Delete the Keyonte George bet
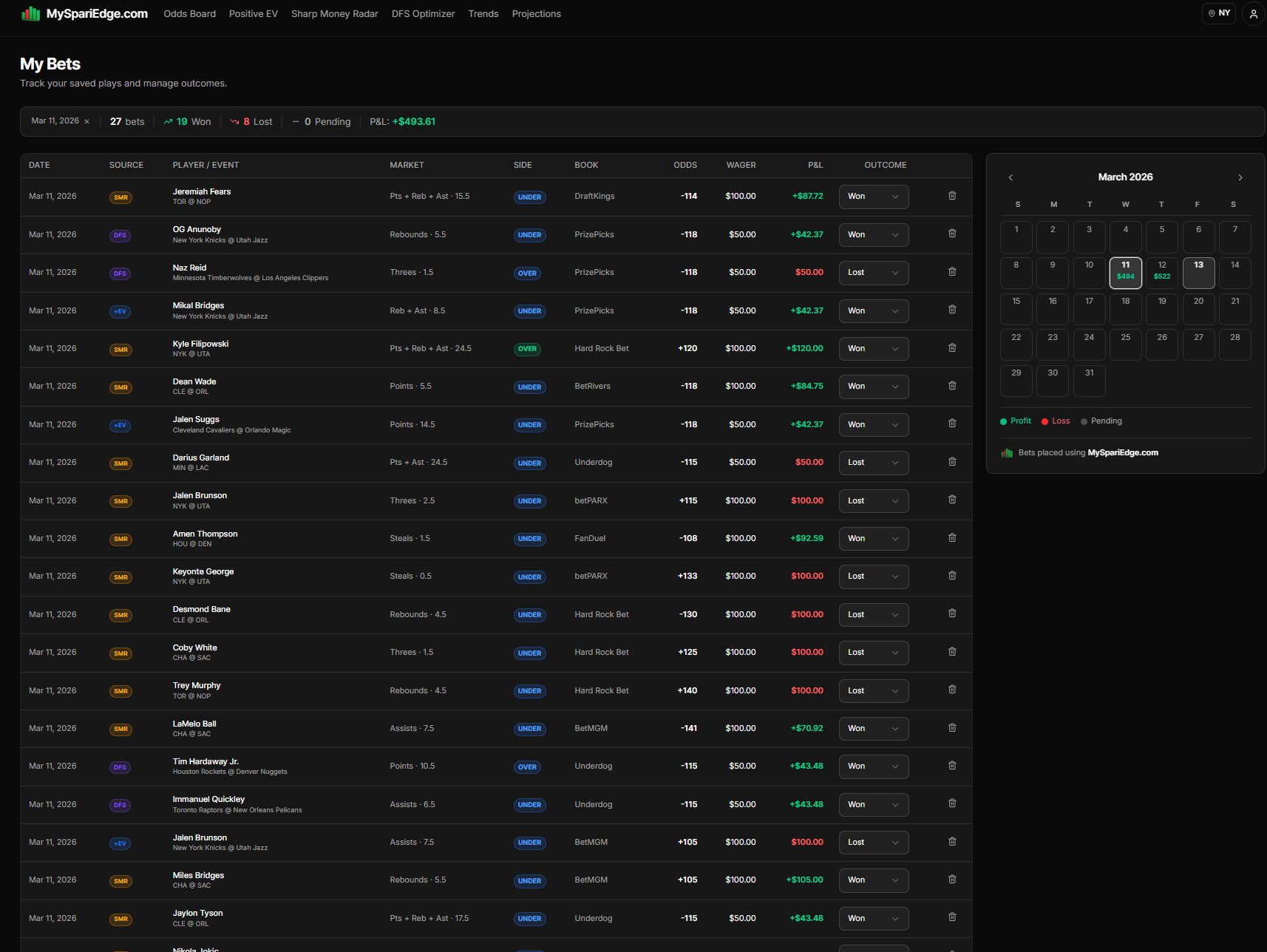The image size is (1267, 952). point(952,576)
